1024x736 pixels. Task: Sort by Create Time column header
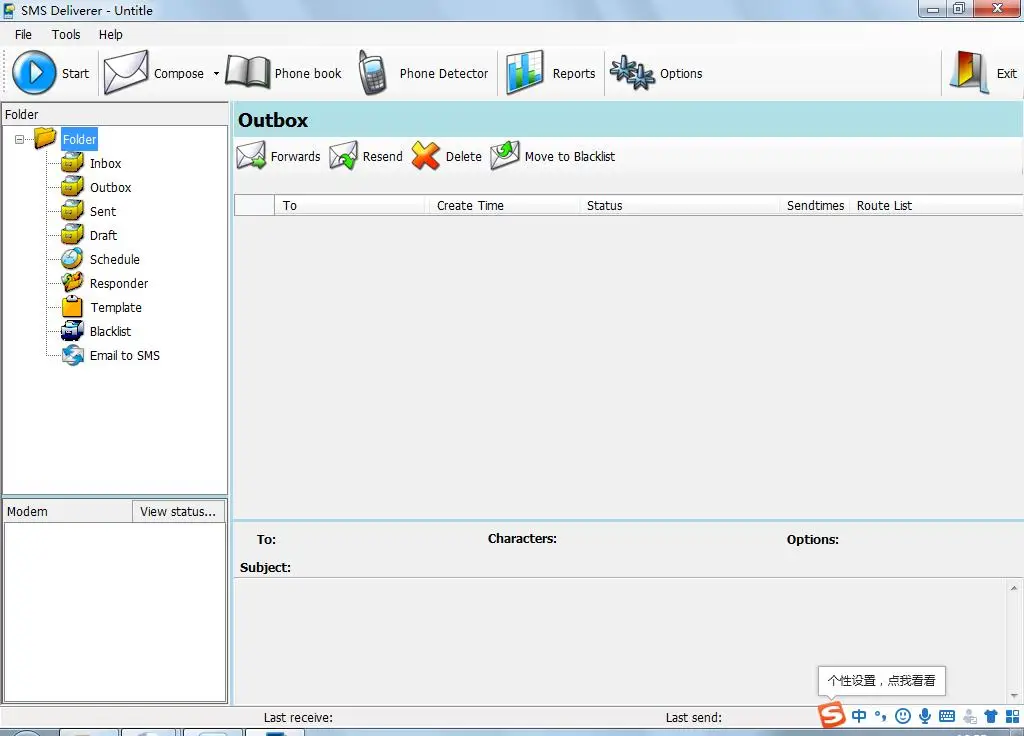(470, 206)
